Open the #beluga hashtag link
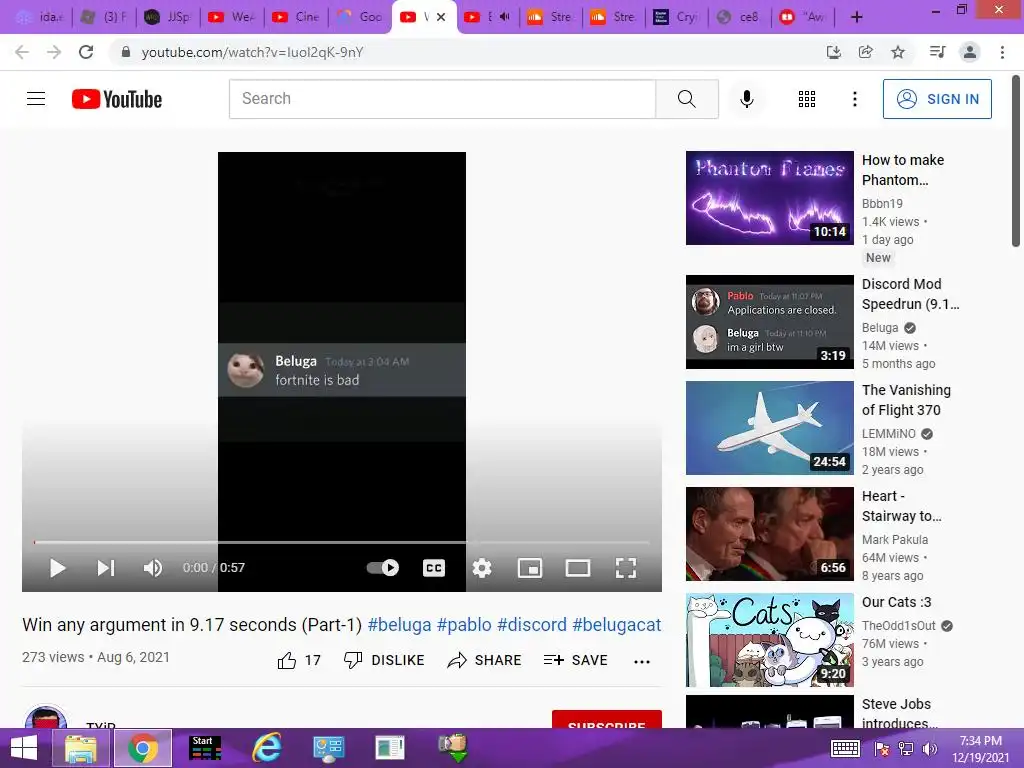1024x768 pixels. (x=400, y=625)
